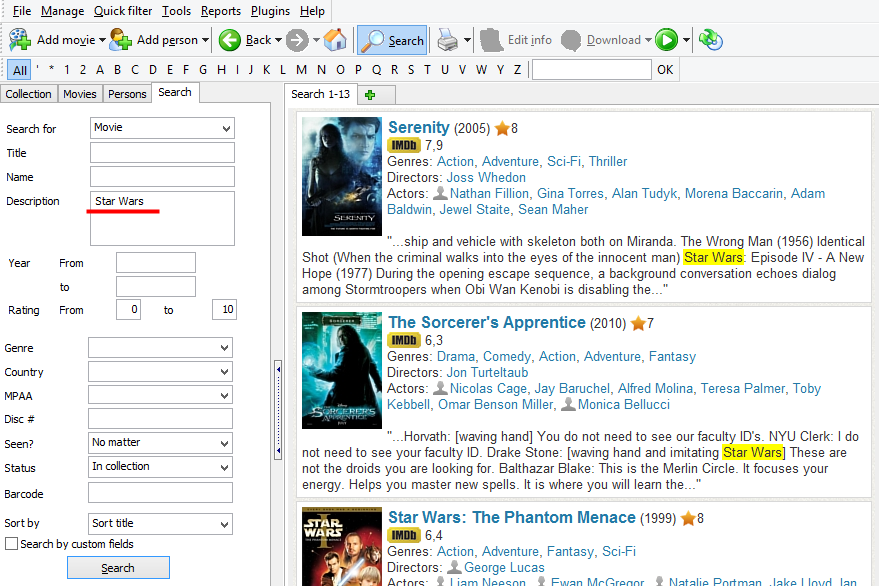Expand the Print options dropdown arrow
The width and height of the screenshot is (879, 586).
[467, 40]
